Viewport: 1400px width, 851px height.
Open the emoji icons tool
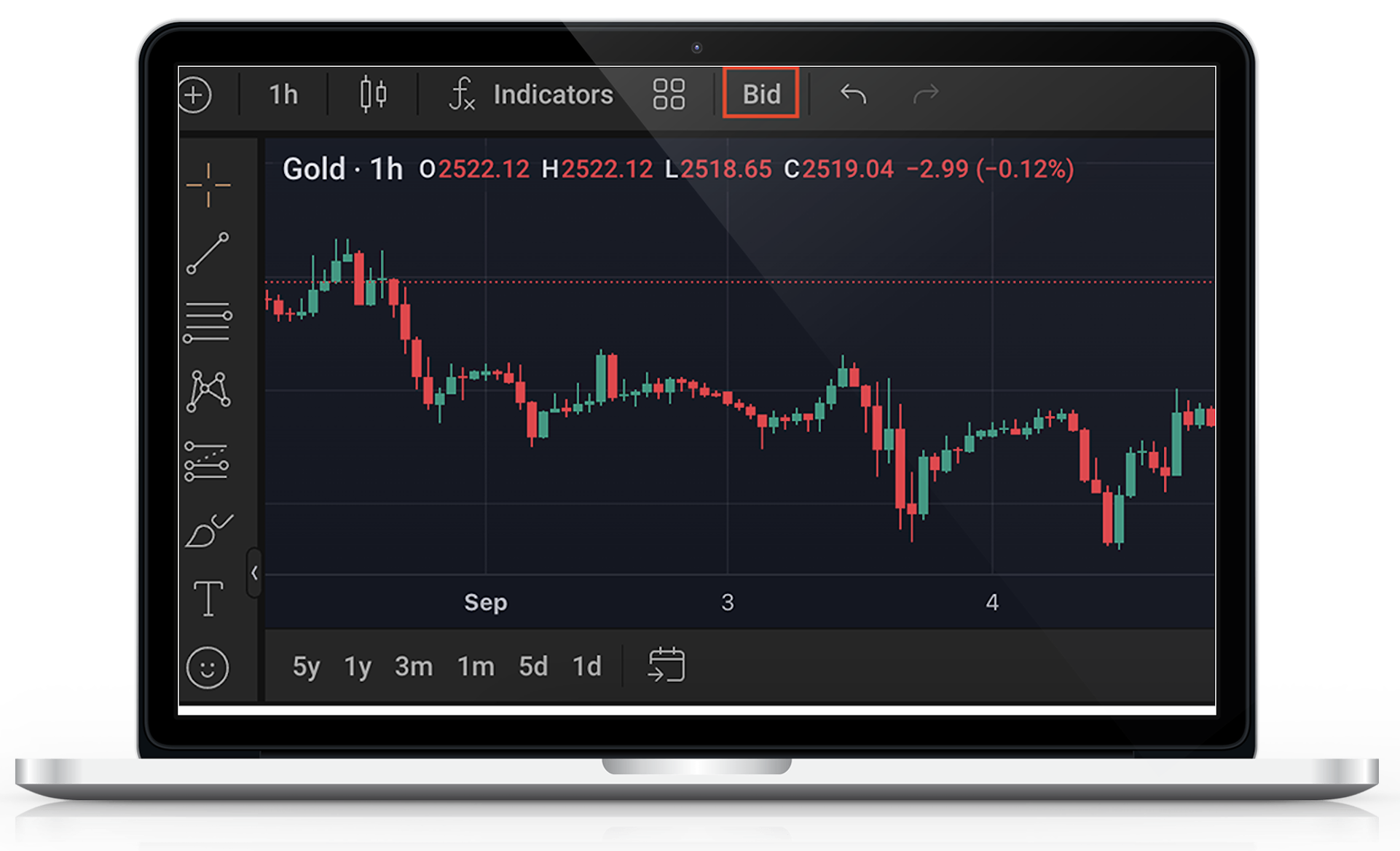[208, 667]
